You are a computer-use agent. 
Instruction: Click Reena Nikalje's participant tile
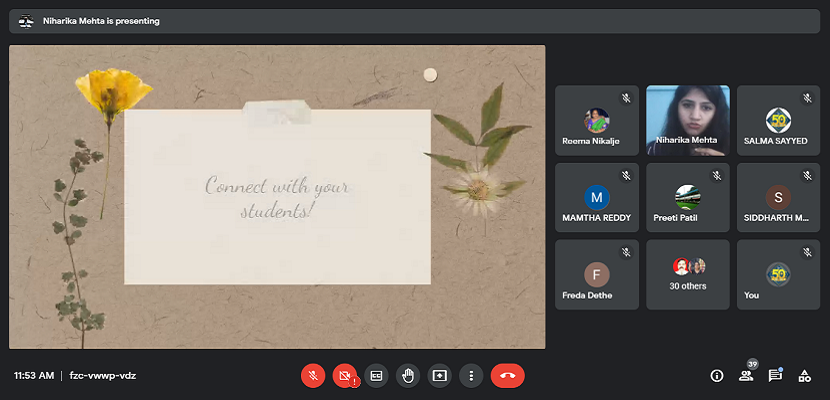(x=597, y=120)
